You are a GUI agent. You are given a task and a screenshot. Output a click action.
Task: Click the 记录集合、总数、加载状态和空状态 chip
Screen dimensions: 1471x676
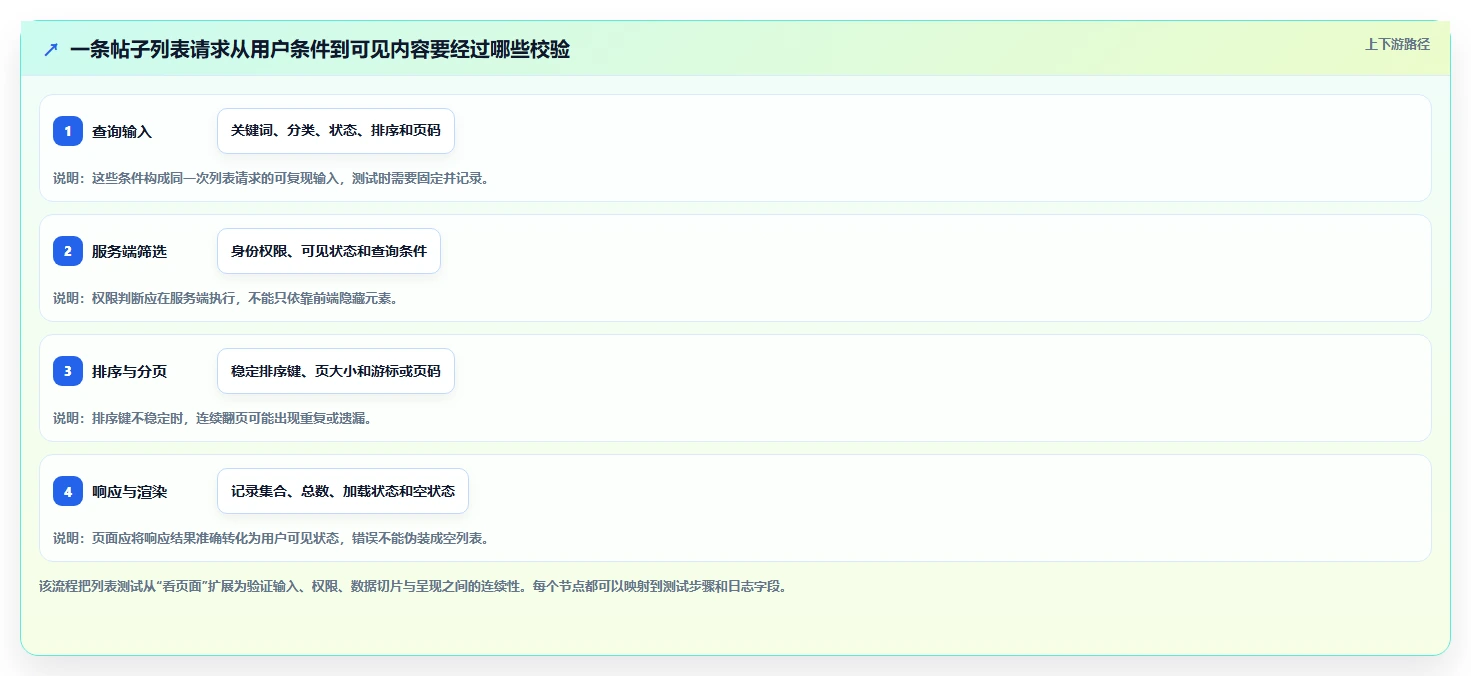[343, 491]
